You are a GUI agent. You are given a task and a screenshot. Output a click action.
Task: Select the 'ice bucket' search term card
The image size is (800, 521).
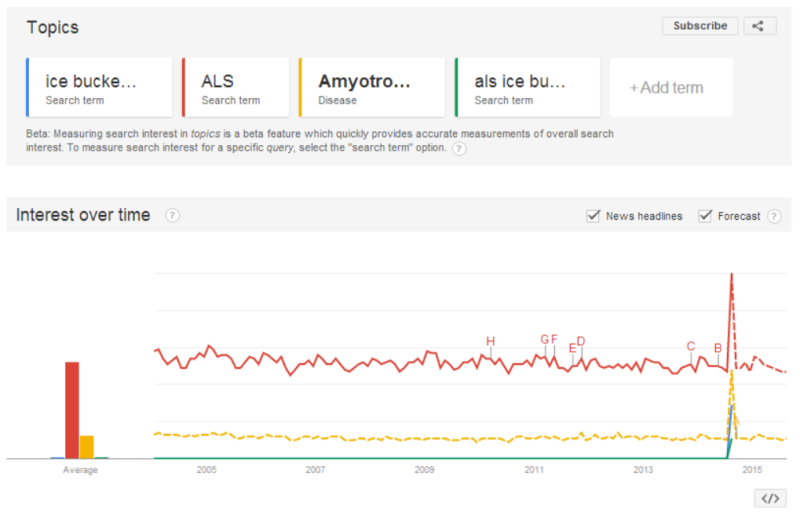pos(99,88)
